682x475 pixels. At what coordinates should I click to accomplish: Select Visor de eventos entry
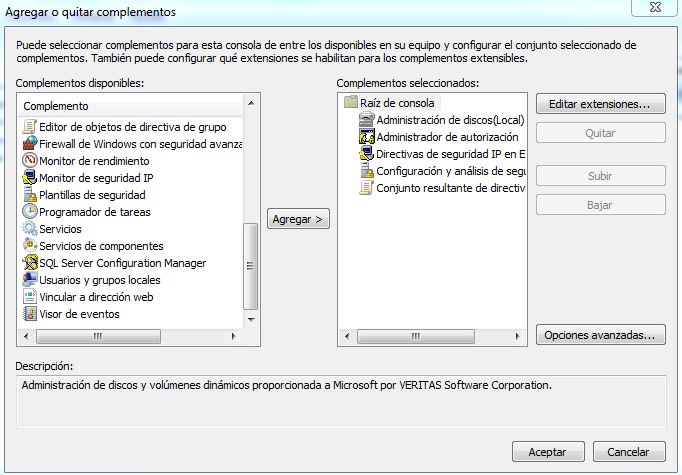[x=79, y=314]
